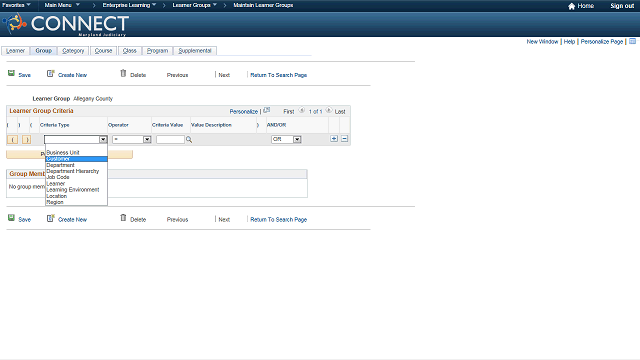Insert an open parenthesis button

tap(13, 140)
